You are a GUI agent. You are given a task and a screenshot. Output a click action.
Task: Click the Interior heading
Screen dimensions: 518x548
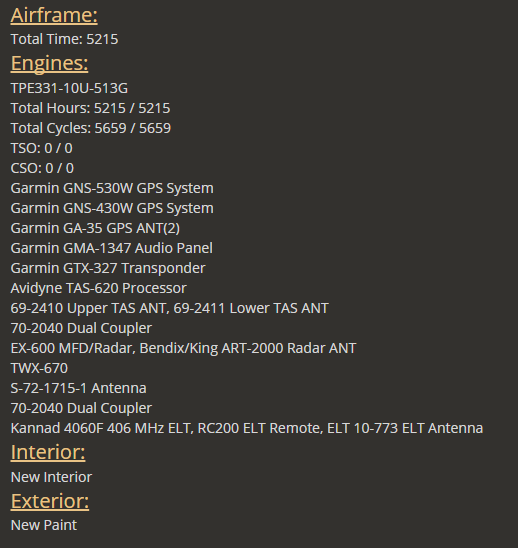pos(48,452)
